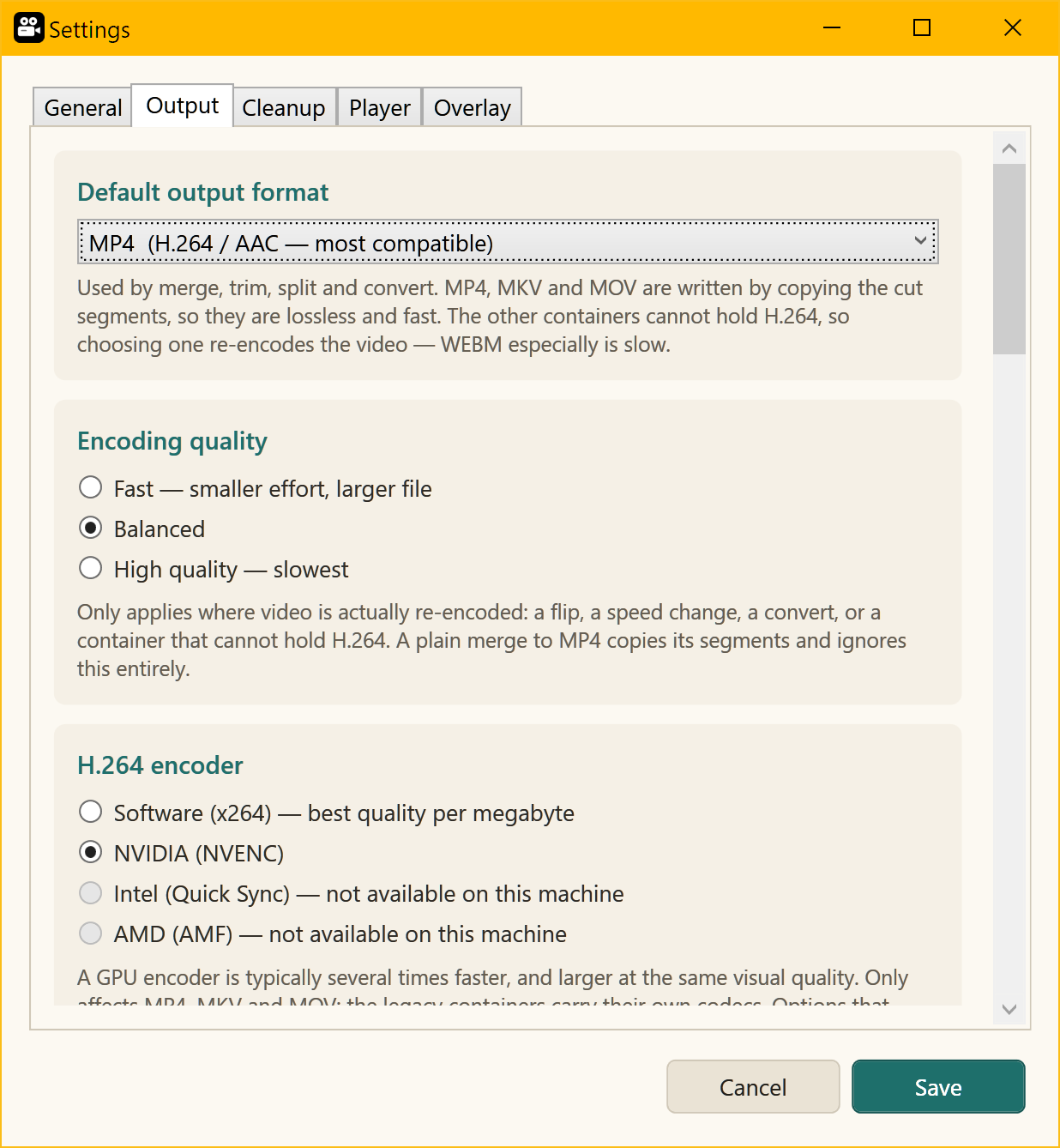Select AMD (AMF) encoder radio

click(x=90, y=934)
